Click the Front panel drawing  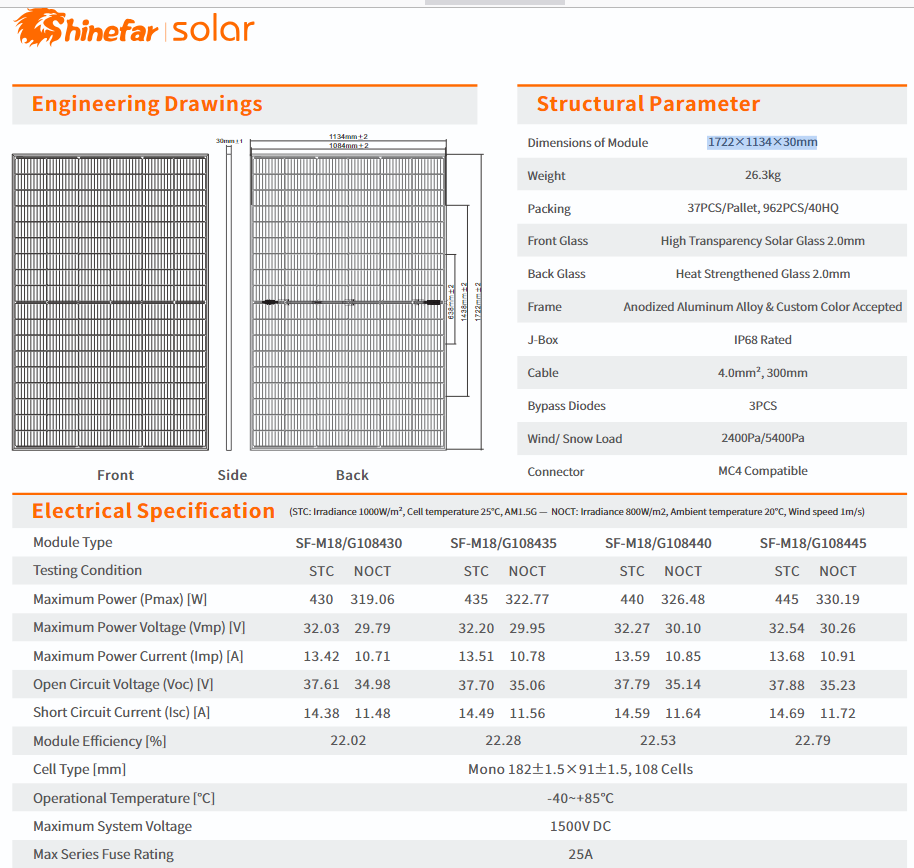click(110, 302)
